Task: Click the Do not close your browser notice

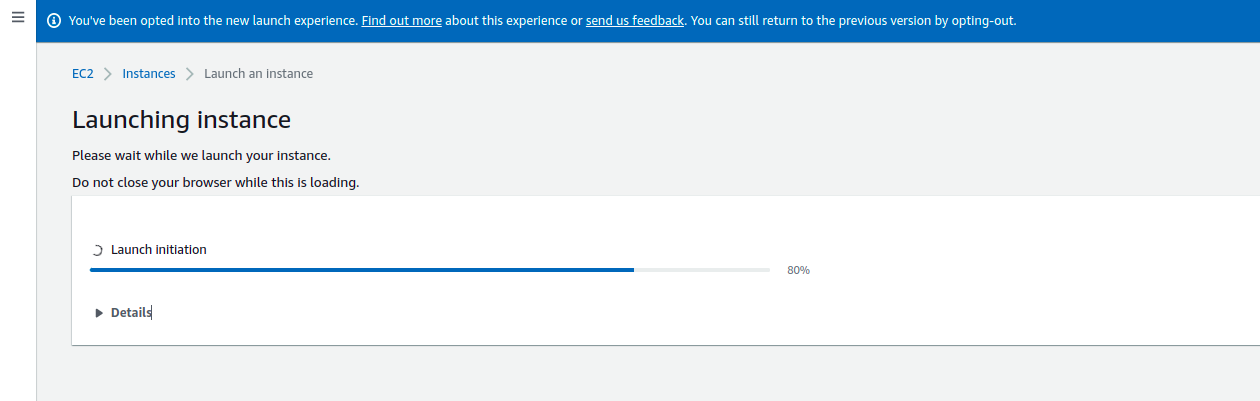Action: point(216,183)
